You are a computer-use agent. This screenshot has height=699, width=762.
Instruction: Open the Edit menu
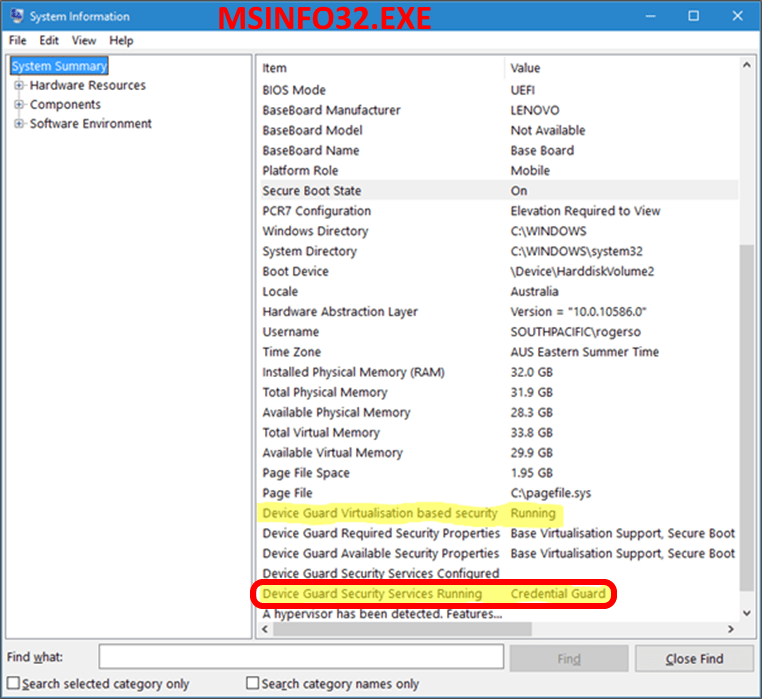pyautogui.click(x=49, y=41)
